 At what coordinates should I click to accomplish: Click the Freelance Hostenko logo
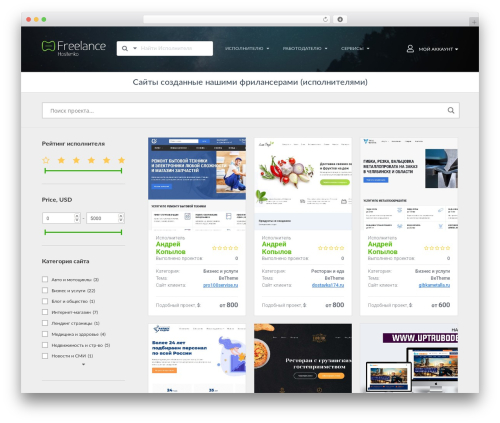74,48
